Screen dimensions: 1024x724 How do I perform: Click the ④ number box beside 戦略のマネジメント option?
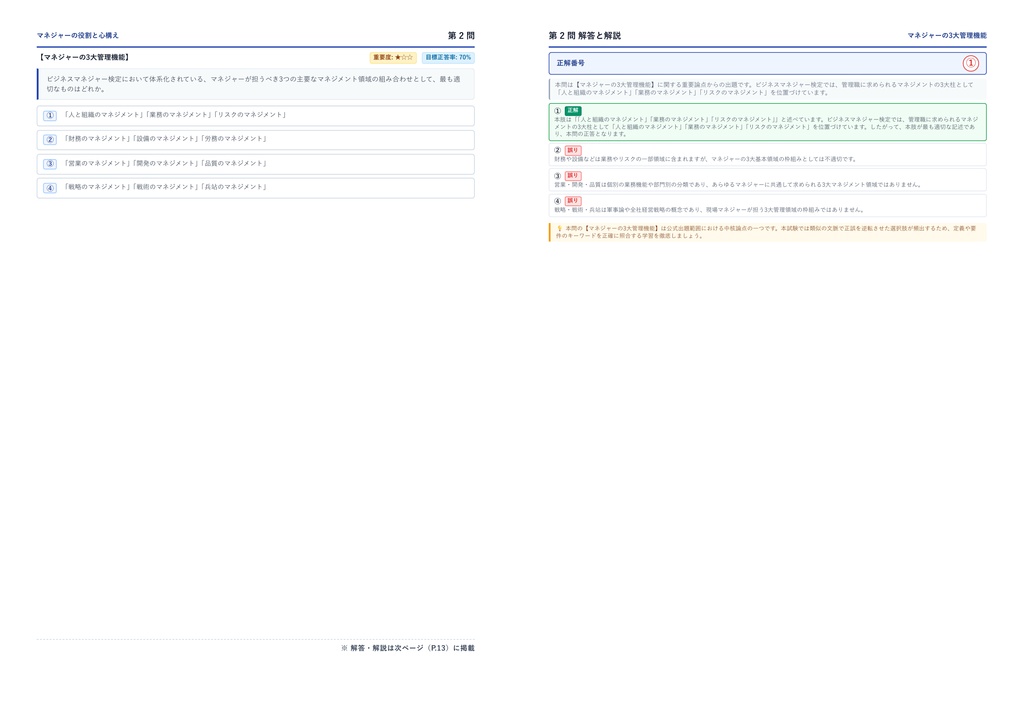coord(50,188)
